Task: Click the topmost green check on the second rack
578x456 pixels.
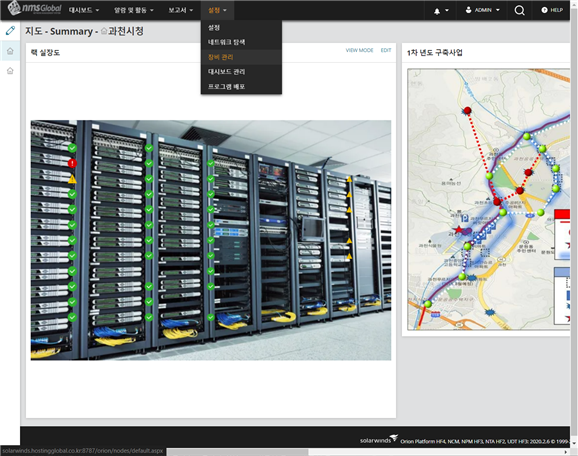Action: click(149, 148)
